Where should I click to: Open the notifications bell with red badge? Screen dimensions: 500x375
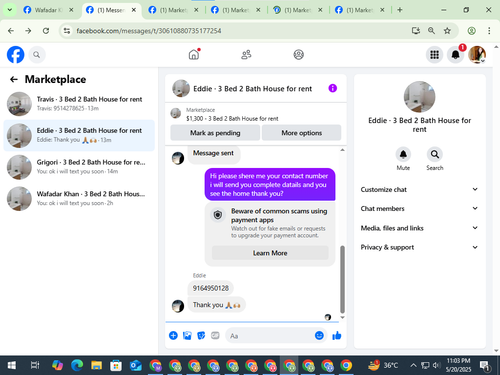point(456,54)
